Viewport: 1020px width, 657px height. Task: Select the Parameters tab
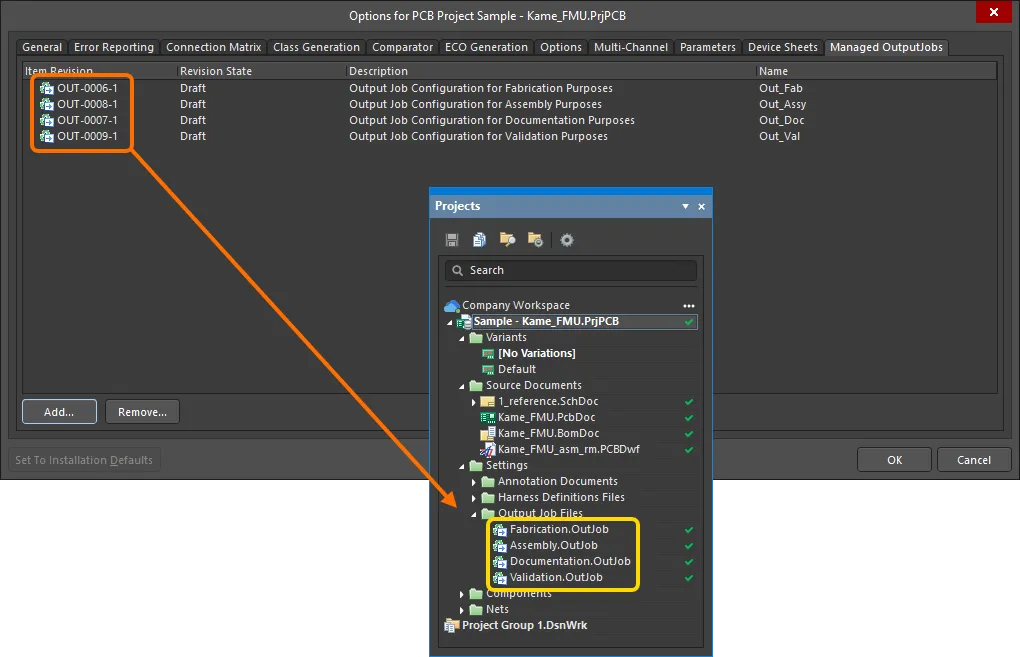(708, 47)
